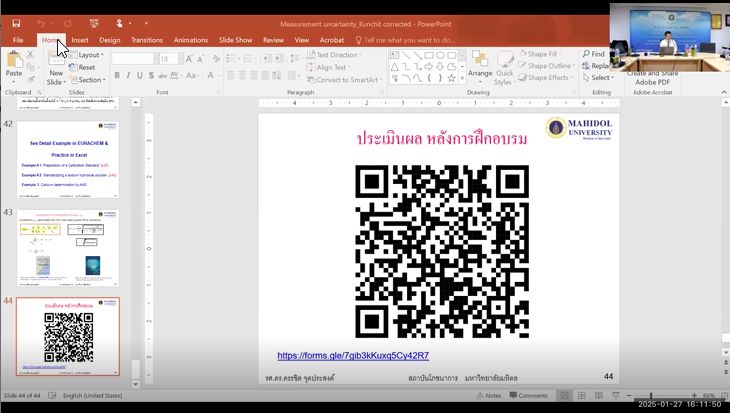Click the Find icon in Editing group
The height and width of the screenshot is (413, 730).
(x=593, y=54)
